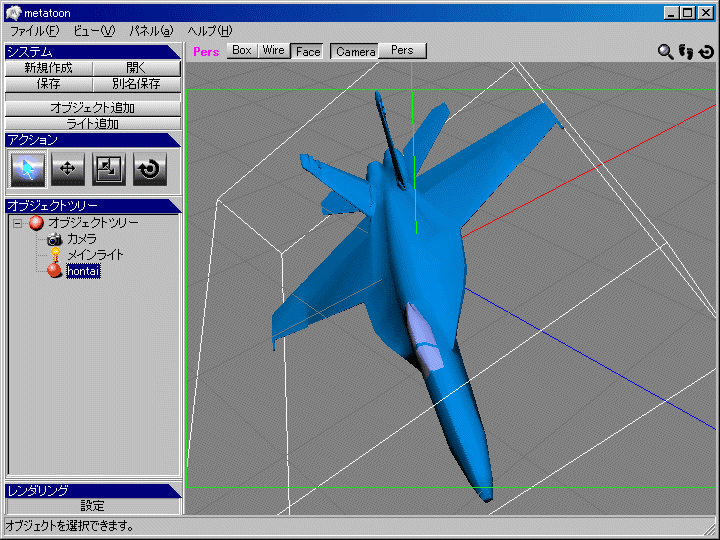Select the hontai tree item

[83, 271]
